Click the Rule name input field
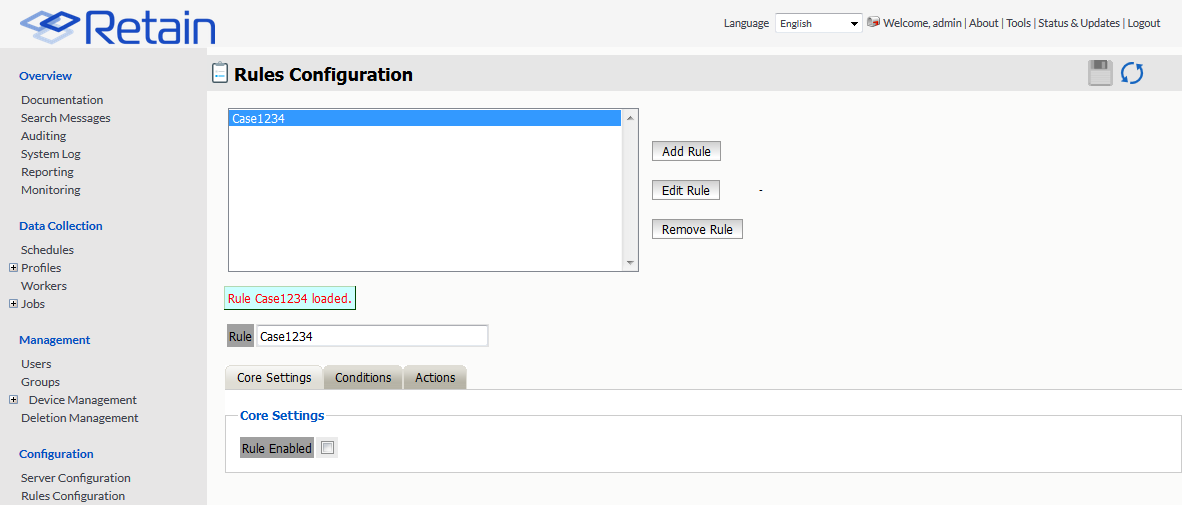1182x505 pixels. [x=372, y=337]
